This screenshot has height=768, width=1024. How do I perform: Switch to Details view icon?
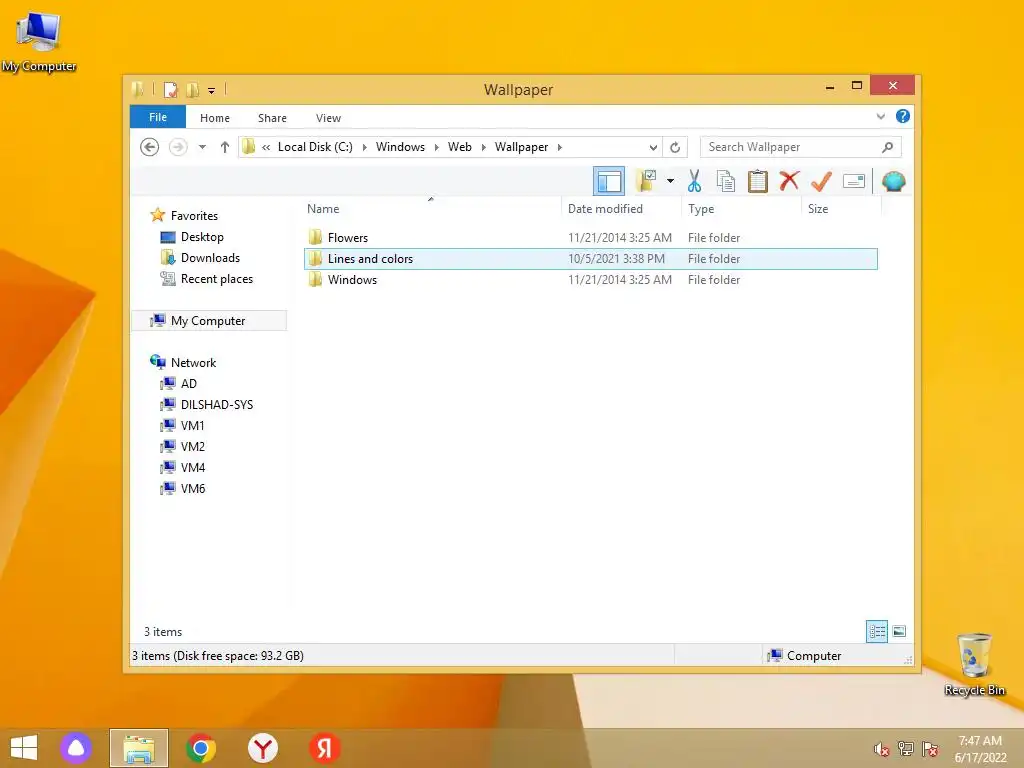tap(877, 632)
